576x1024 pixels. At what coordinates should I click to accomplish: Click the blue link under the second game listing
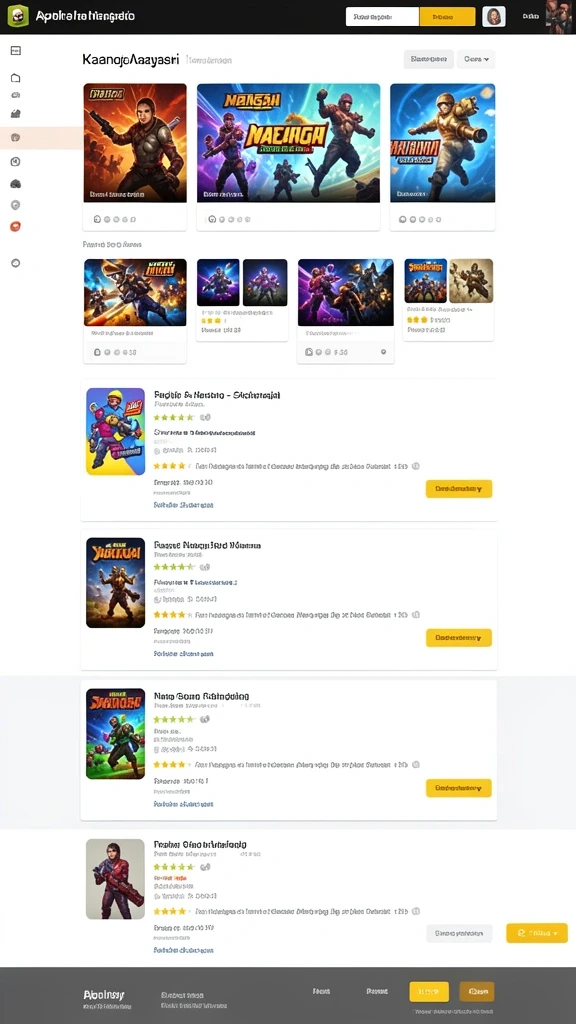click(184, 654)
